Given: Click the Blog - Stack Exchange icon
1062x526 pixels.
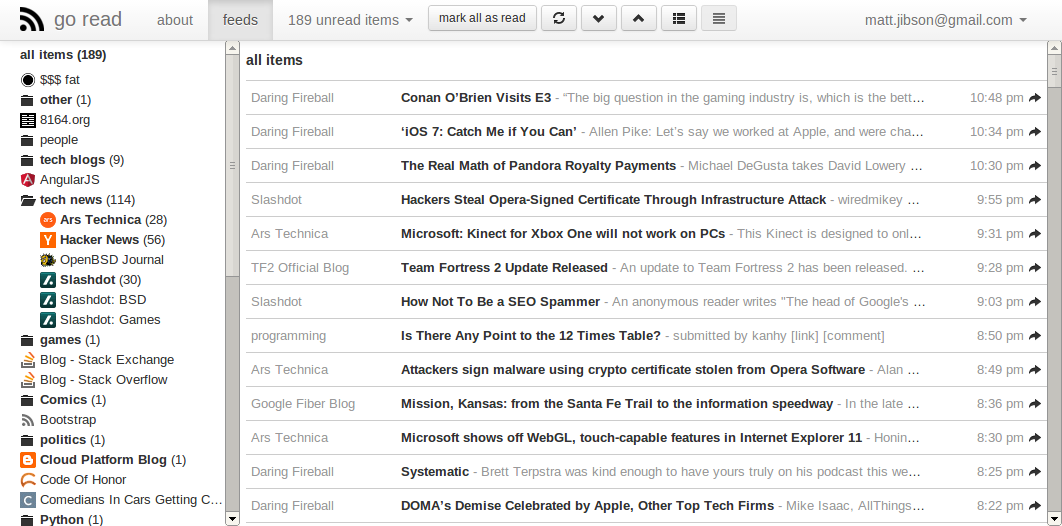Looking at the screenshot, I should [28, 359].
